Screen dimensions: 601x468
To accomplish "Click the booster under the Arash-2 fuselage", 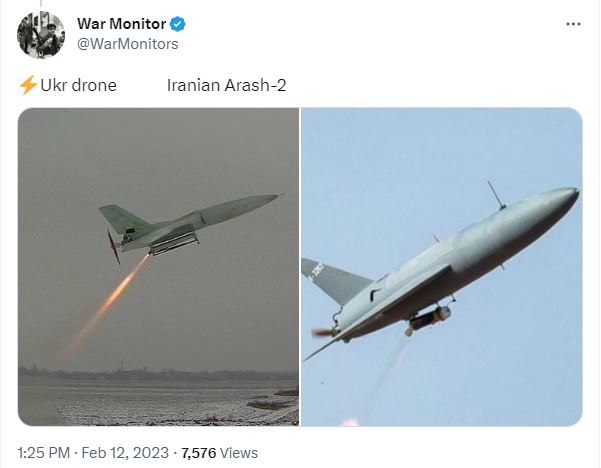I will tap(429, 319).
